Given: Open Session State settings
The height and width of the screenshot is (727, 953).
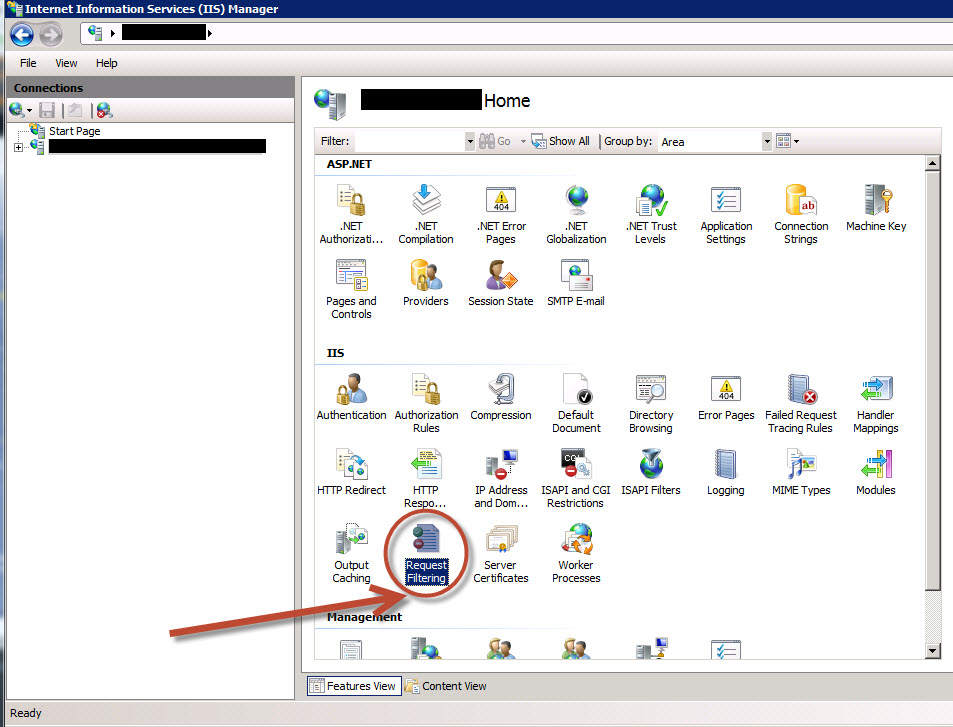Looking at the screenshot, I should pyautogui.click(x=501, y=283).
